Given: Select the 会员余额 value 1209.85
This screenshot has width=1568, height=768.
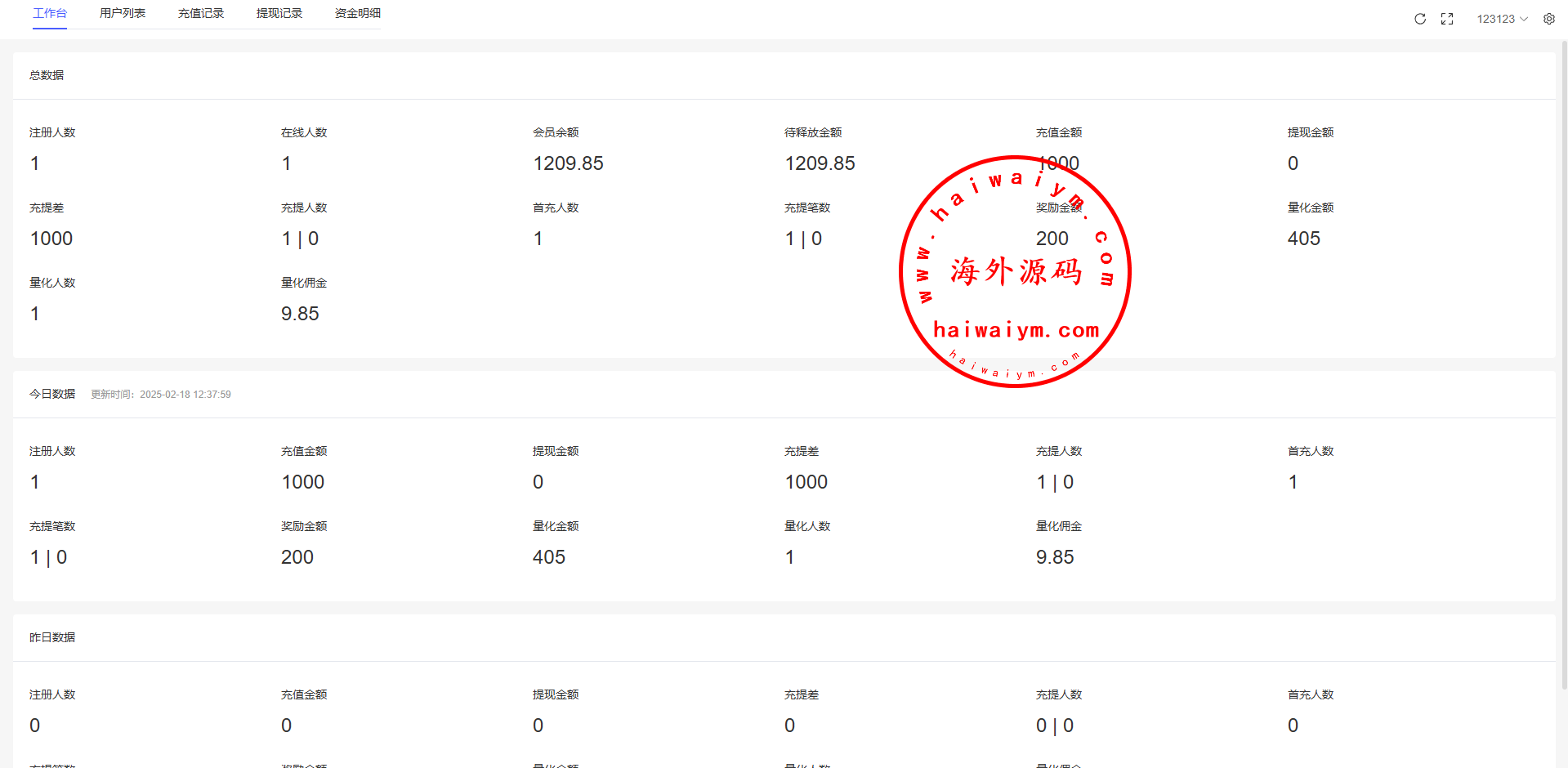Looking at the screenshot, I should point(568,163).
